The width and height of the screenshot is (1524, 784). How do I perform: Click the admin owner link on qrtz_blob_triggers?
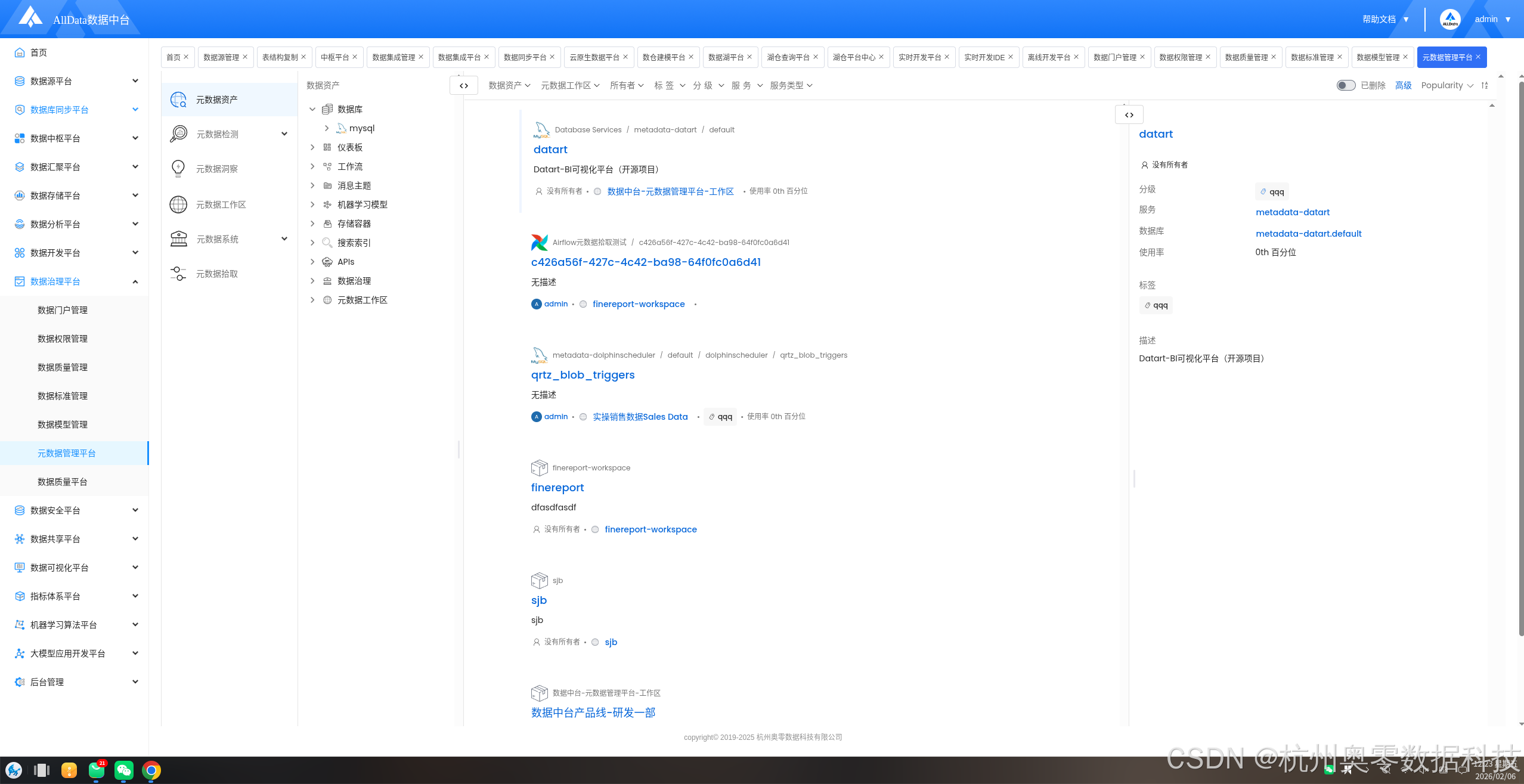click(556, 417)
